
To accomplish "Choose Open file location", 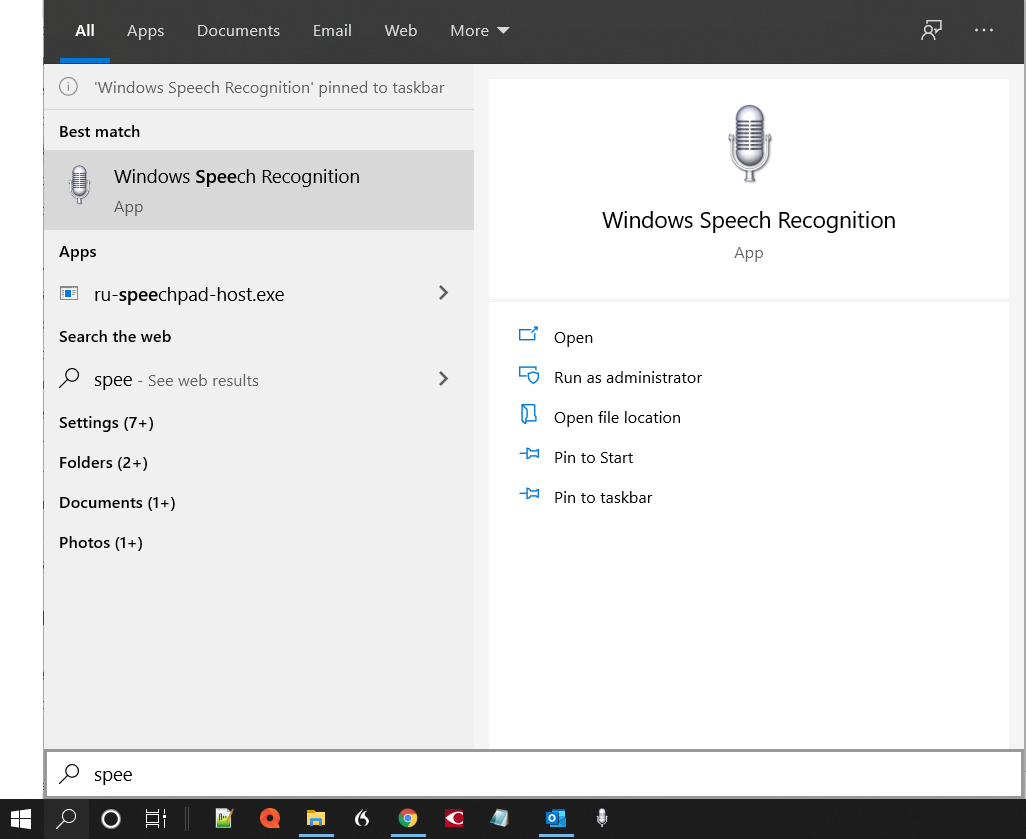I will (617, 418).
